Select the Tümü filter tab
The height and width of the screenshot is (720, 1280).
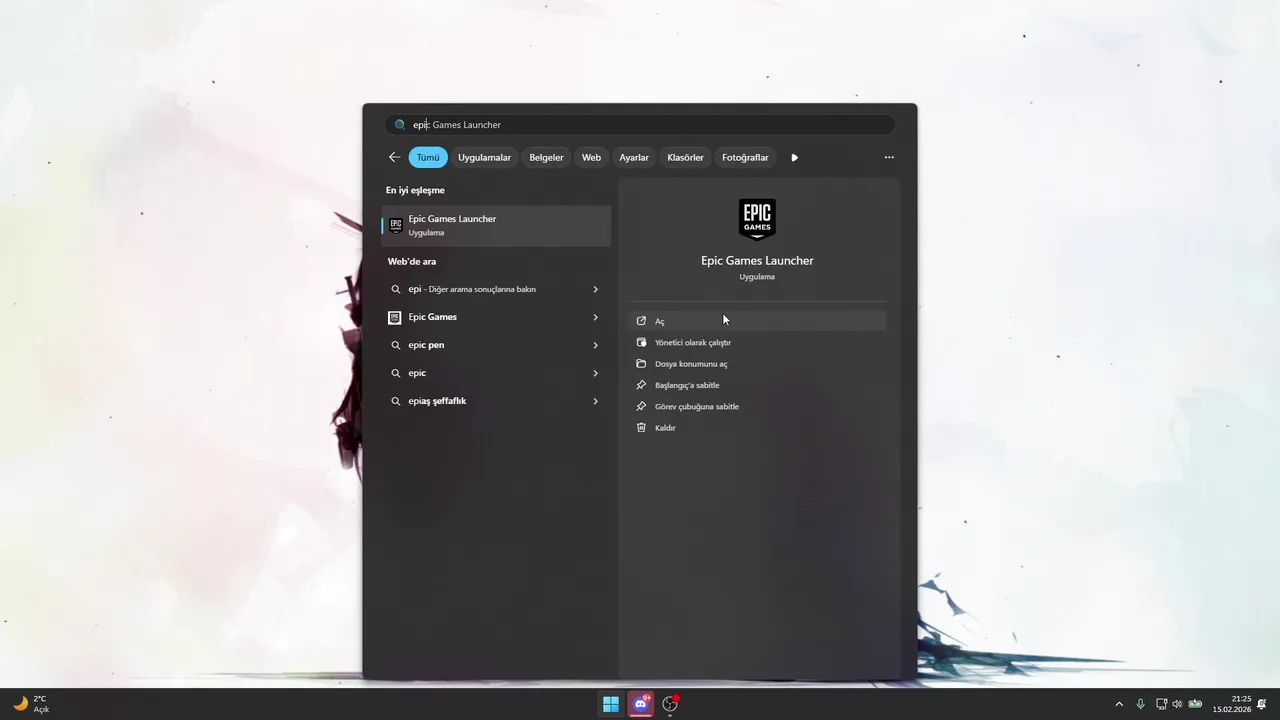tap(428, 157)
